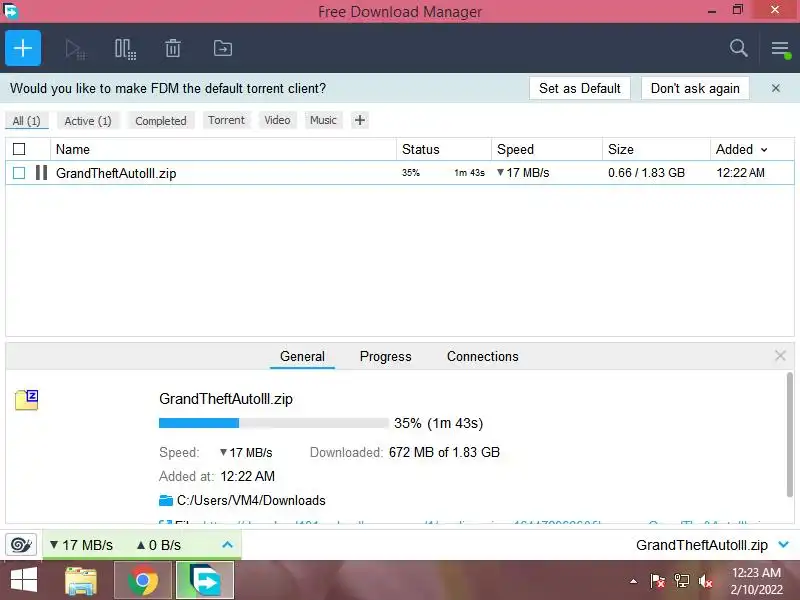Click the details panel vertical scrollbar
Screen dimensions: 800x600
point(789,434)
